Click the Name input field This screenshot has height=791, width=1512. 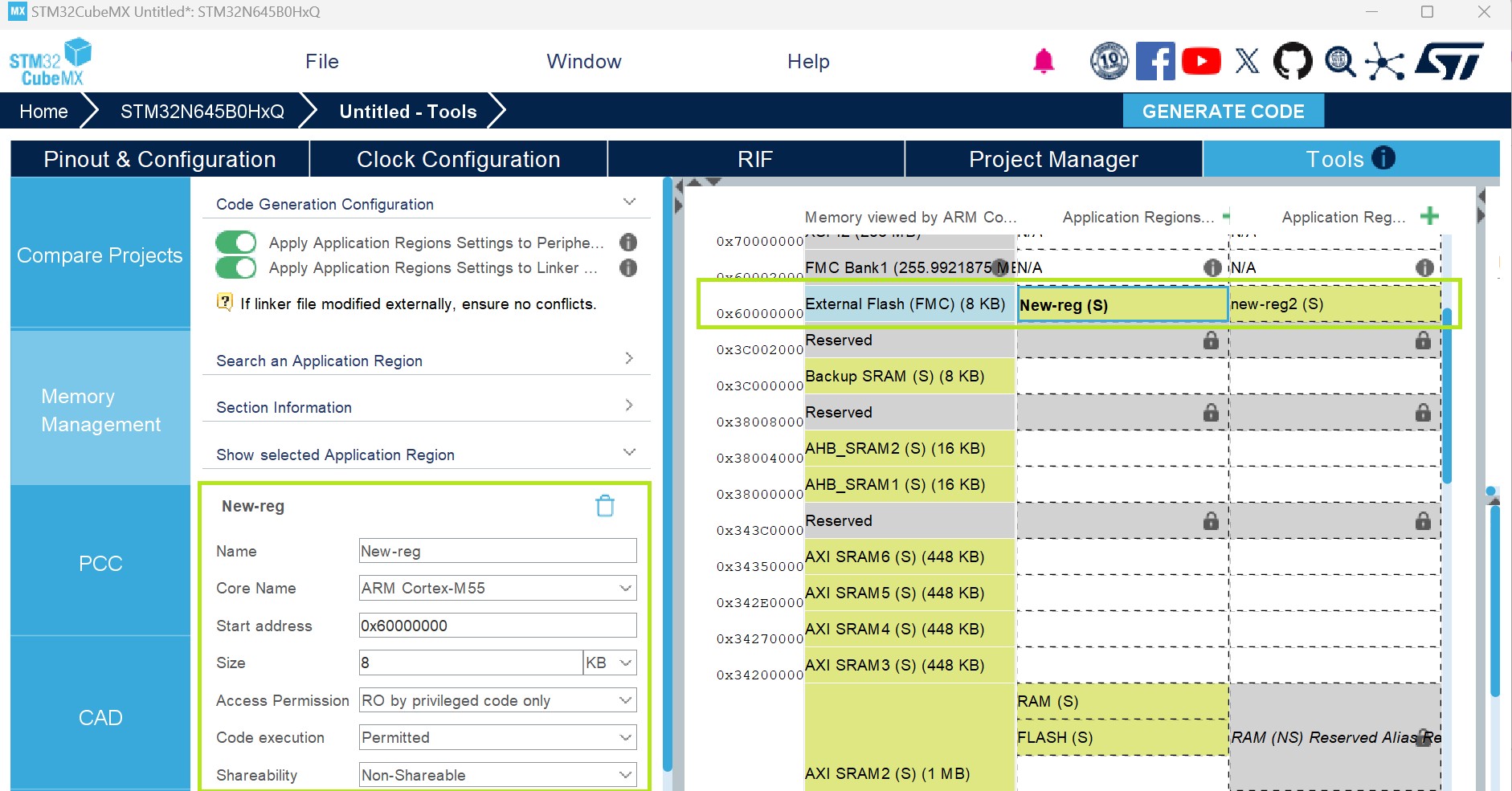pyautogui.click(x=498, y=551)
